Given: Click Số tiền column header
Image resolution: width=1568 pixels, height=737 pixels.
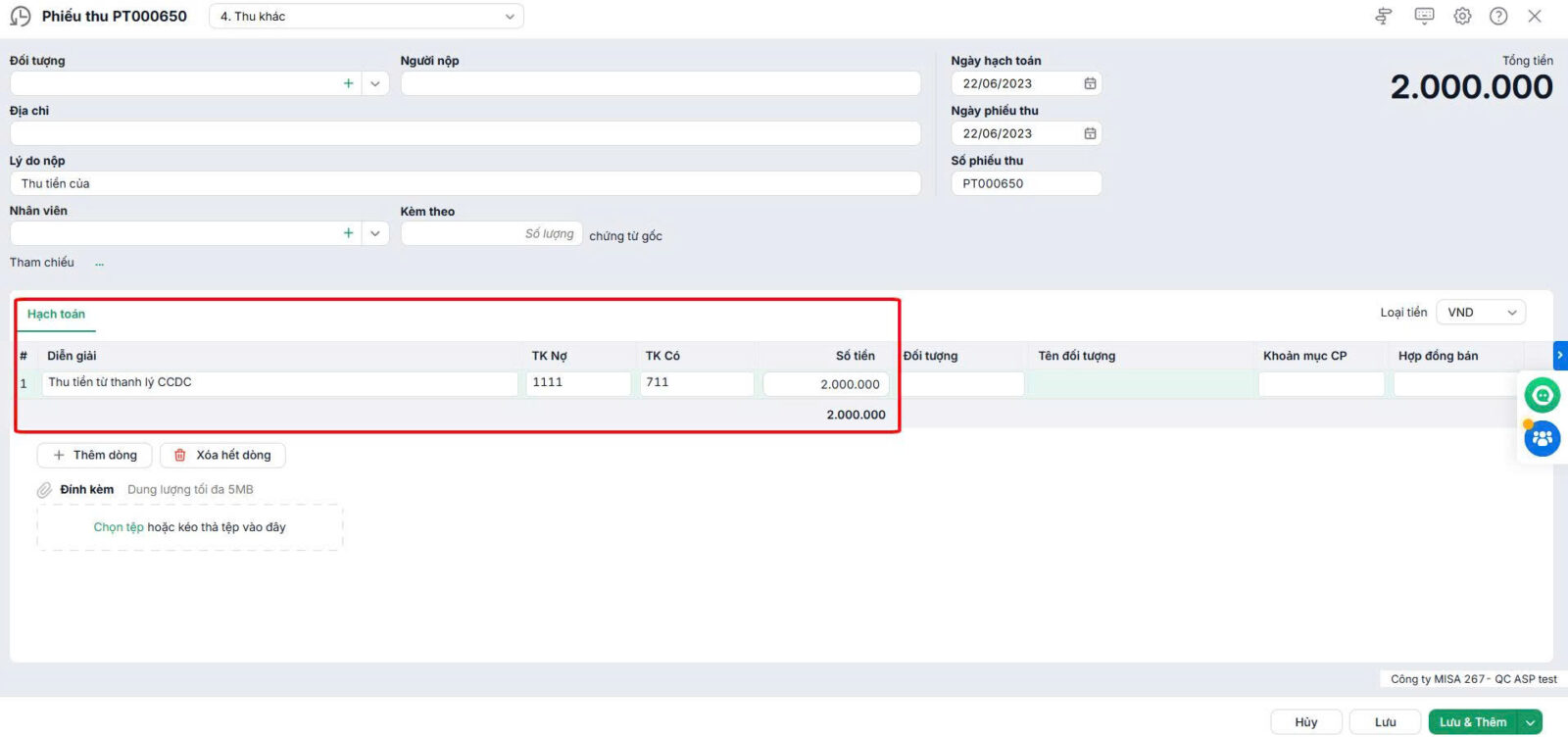Looking at the screenshot, I should (x=856, y=356).
